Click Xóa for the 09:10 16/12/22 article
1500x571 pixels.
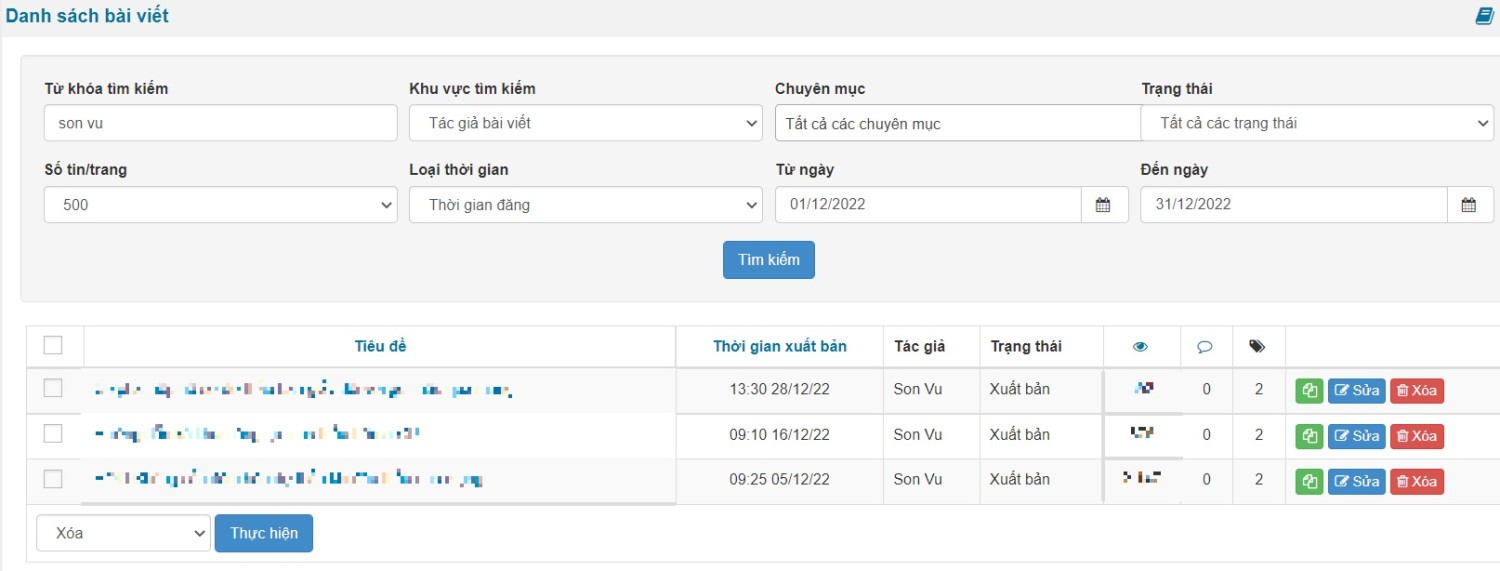click(1416, 436)
